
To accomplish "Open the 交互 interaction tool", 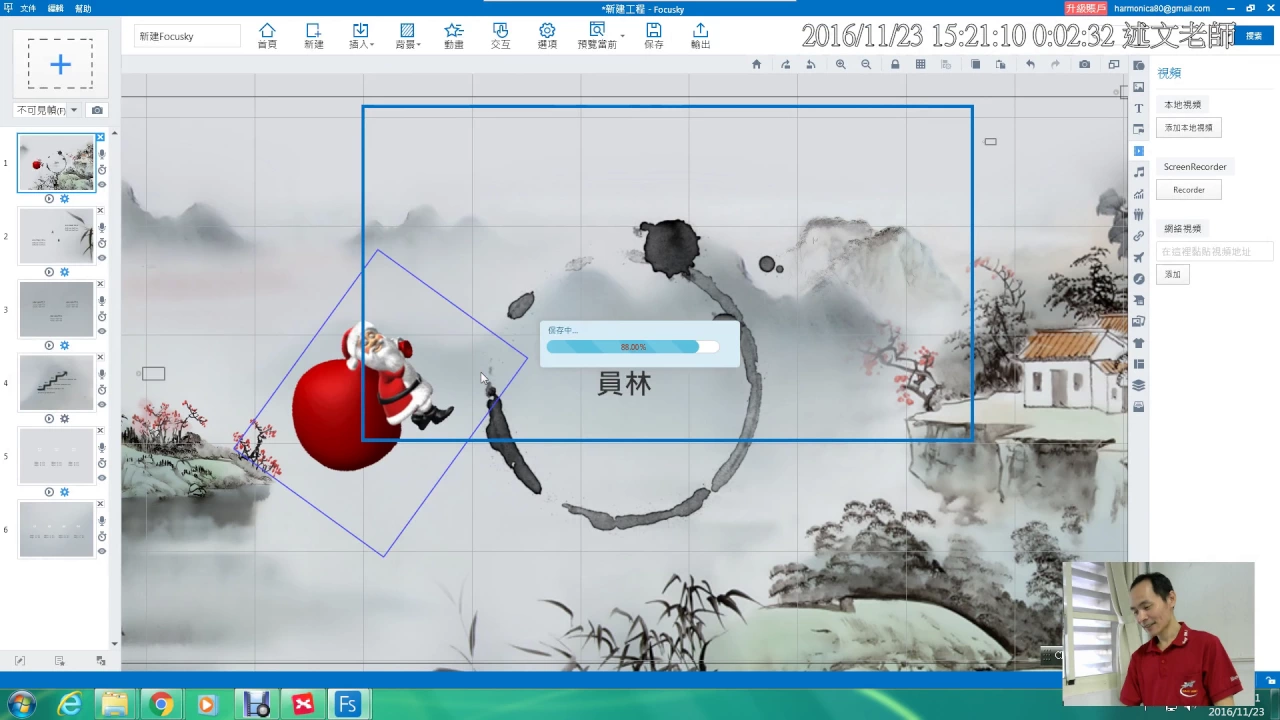I will (x=500, y=36).
